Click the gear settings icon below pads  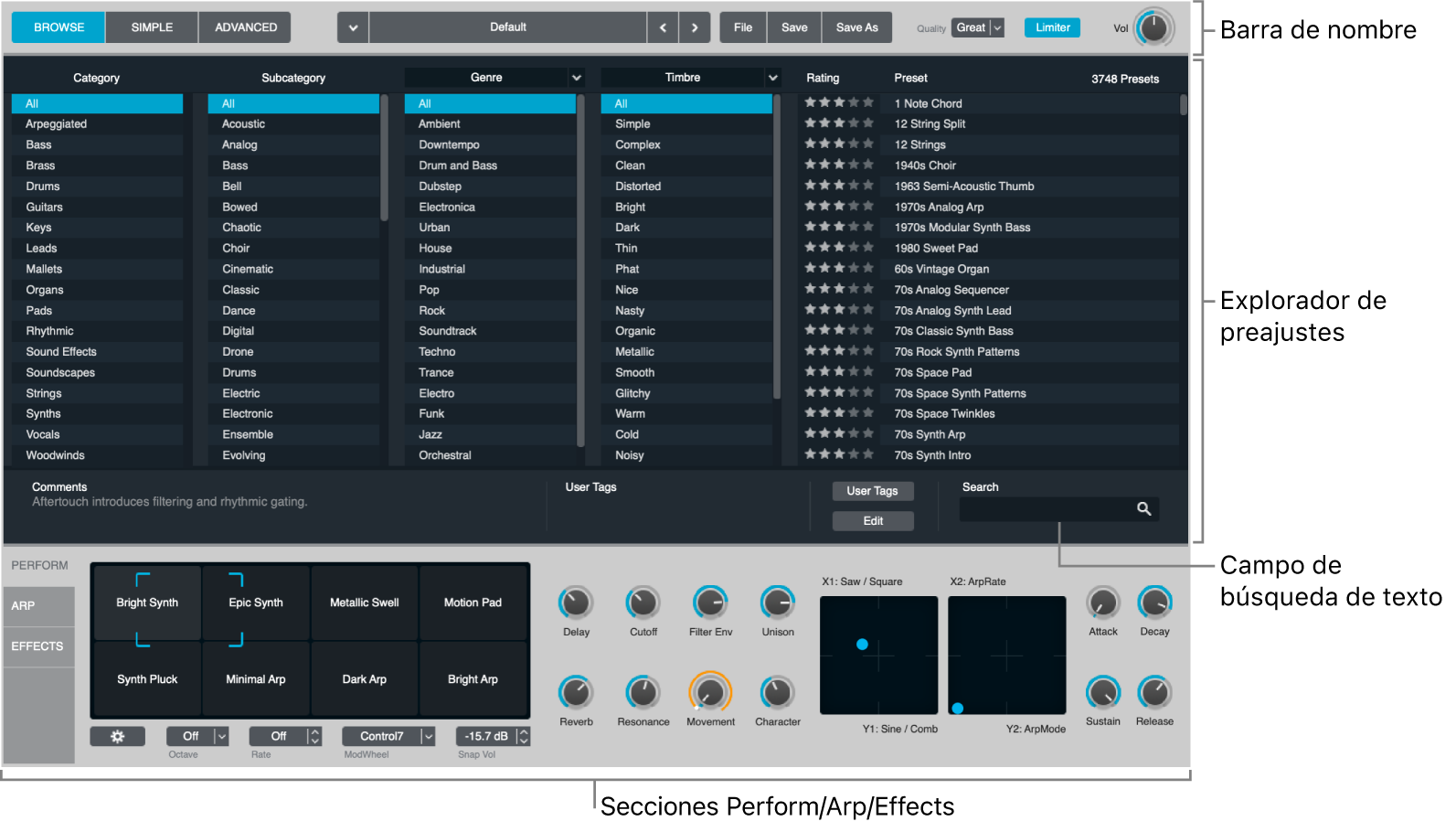click(x=117, y=737)
